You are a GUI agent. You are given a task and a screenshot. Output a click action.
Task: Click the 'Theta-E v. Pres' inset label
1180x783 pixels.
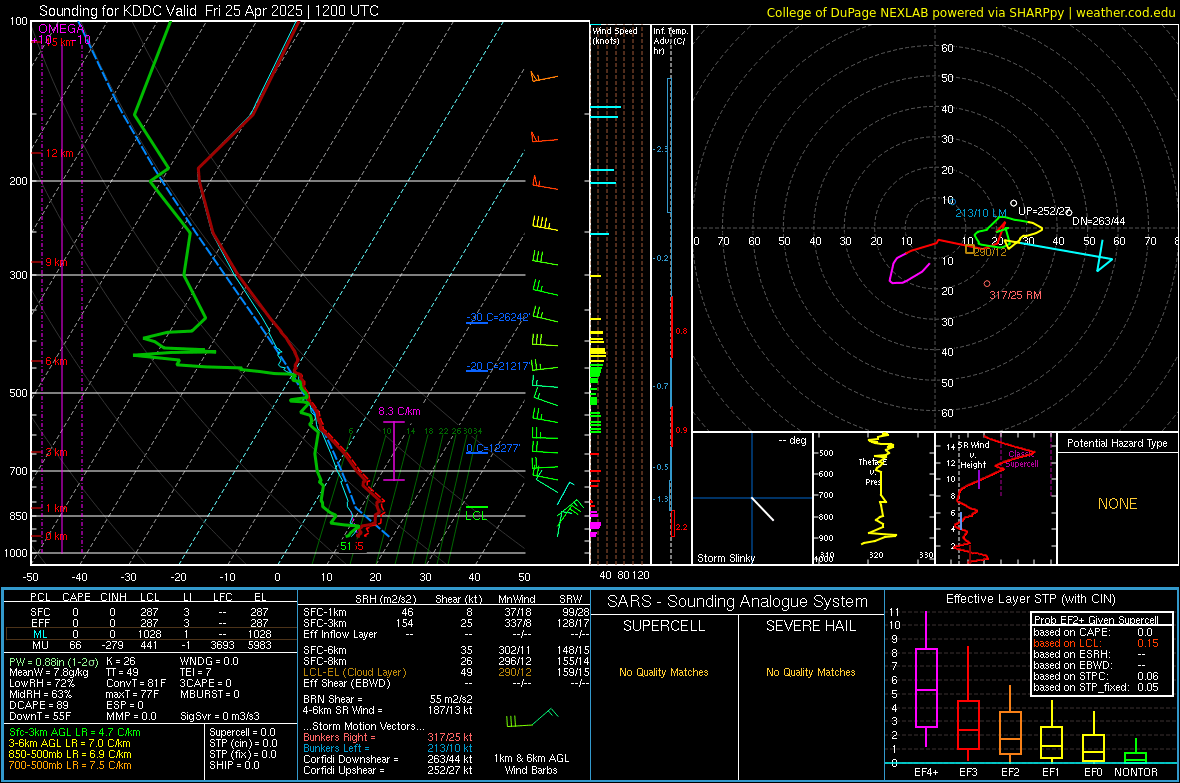point(871,472)
